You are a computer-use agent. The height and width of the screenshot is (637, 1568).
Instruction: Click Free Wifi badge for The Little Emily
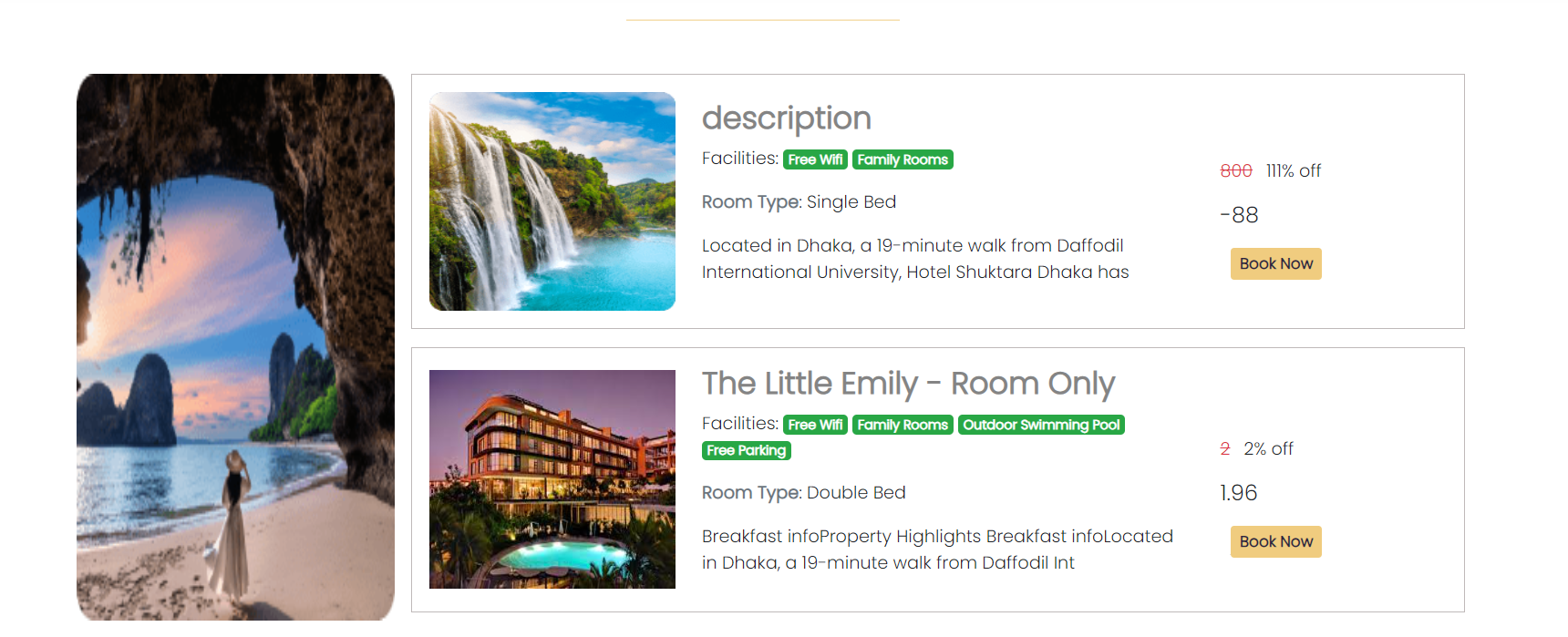[x=815, y=425]
